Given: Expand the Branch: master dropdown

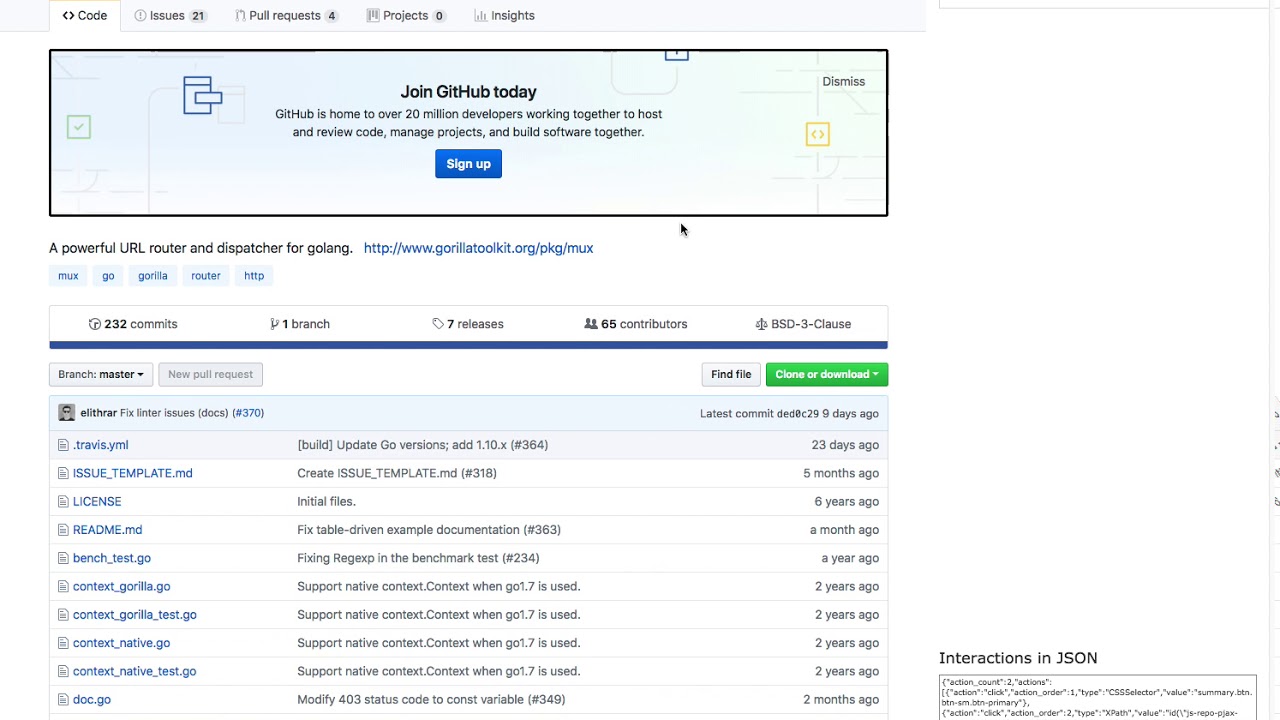Looking at the screenshot, I should (x=101, y=374).
